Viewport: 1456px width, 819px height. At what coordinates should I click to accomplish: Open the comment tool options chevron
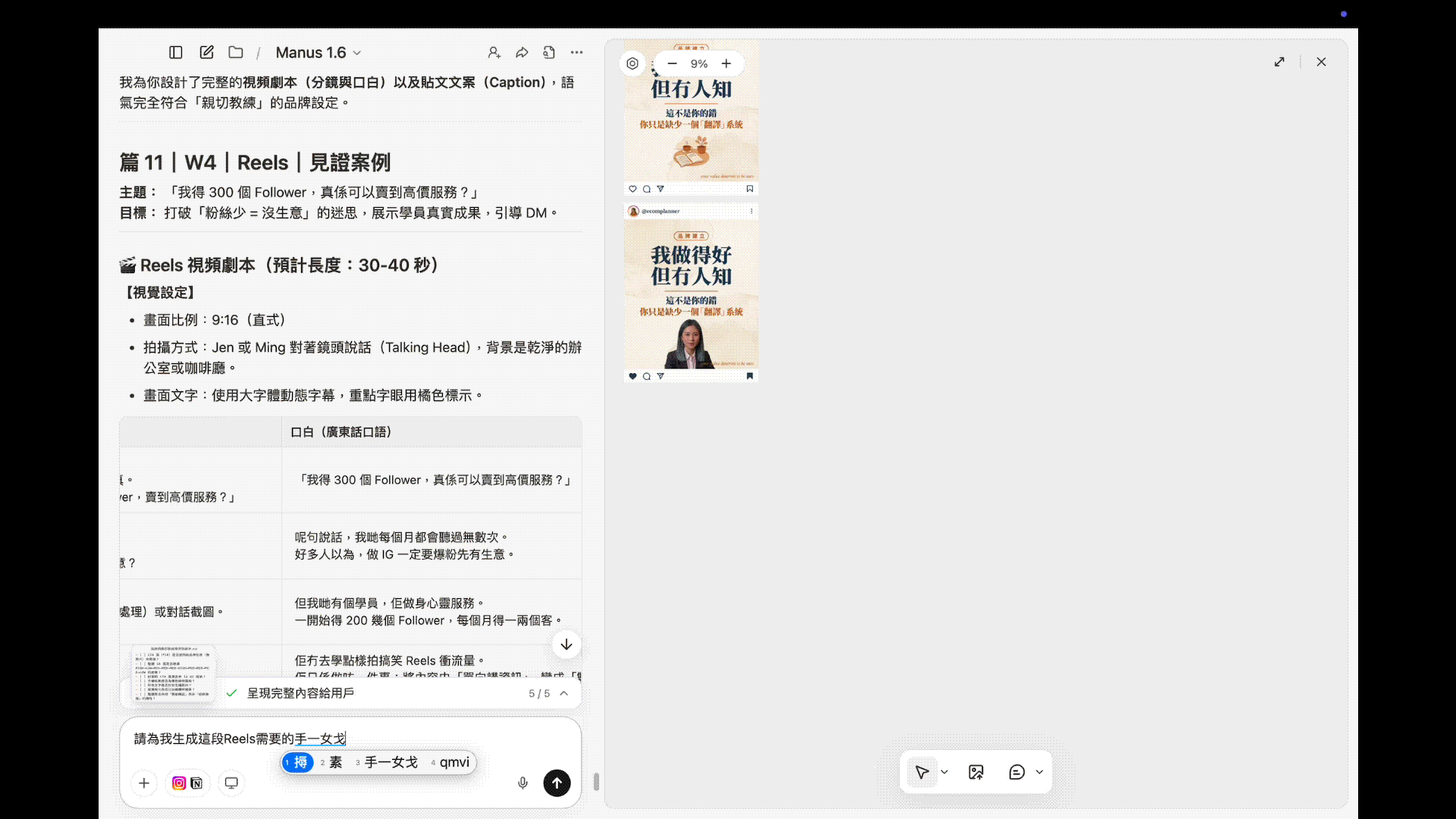1040,772
